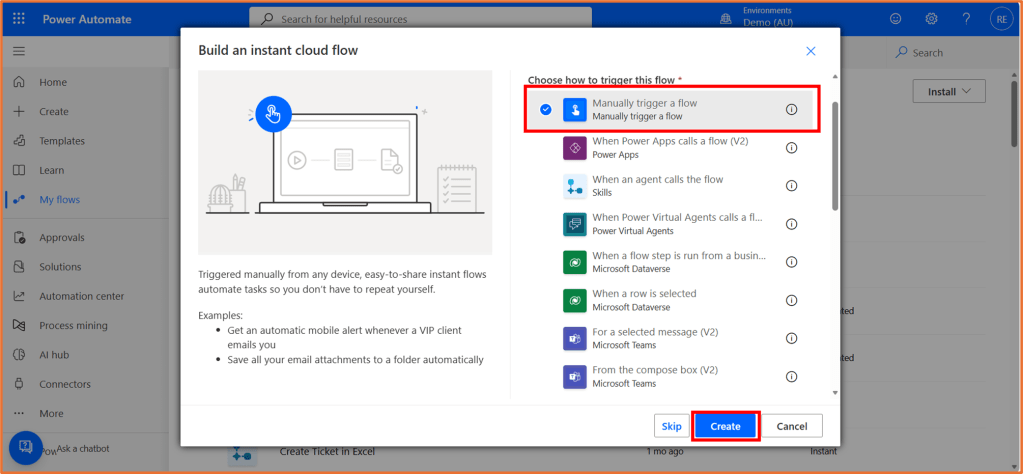The height and width of the screenshot is (474, 1023).
Task: Open the app launcher waffle icon
Action: (x=19, y=19)
